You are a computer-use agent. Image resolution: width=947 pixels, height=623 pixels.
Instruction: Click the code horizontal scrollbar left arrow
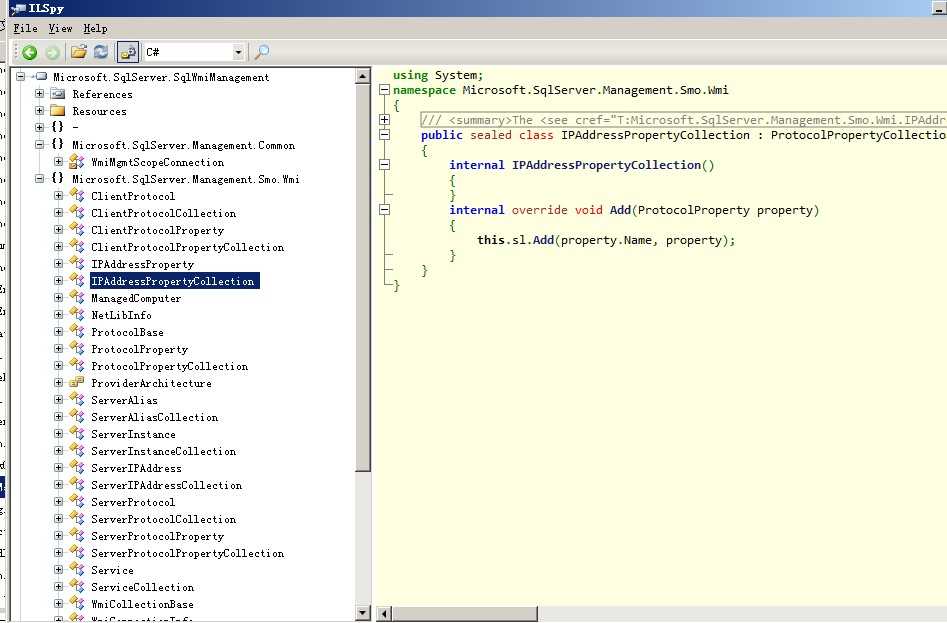click(384, 614)
